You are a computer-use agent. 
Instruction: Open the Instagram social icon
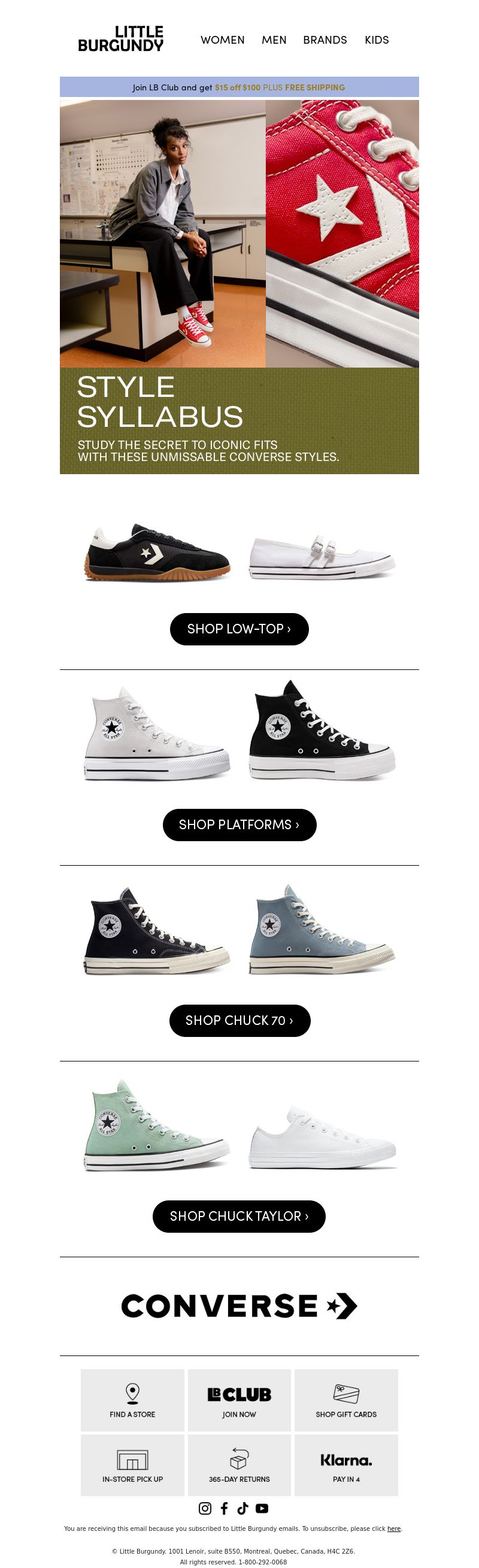205,1508
